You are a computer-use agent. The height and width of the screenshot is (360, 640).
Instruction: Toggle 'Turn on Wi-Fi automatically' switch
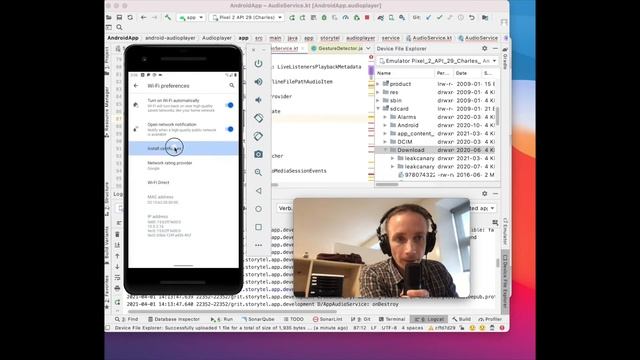(x=229, y=105)
